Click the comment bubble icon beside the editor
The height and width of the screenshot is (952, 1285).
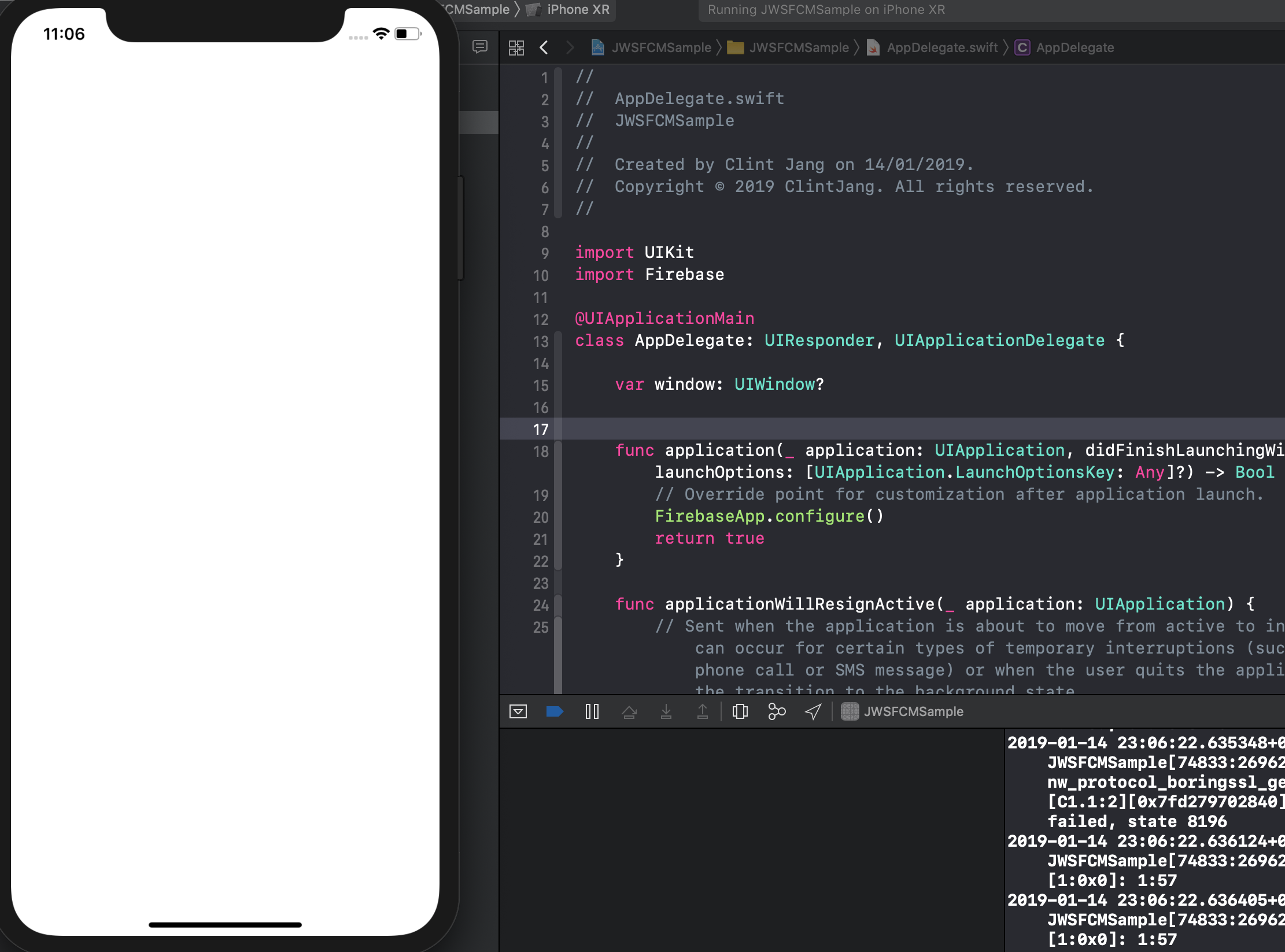480,46
